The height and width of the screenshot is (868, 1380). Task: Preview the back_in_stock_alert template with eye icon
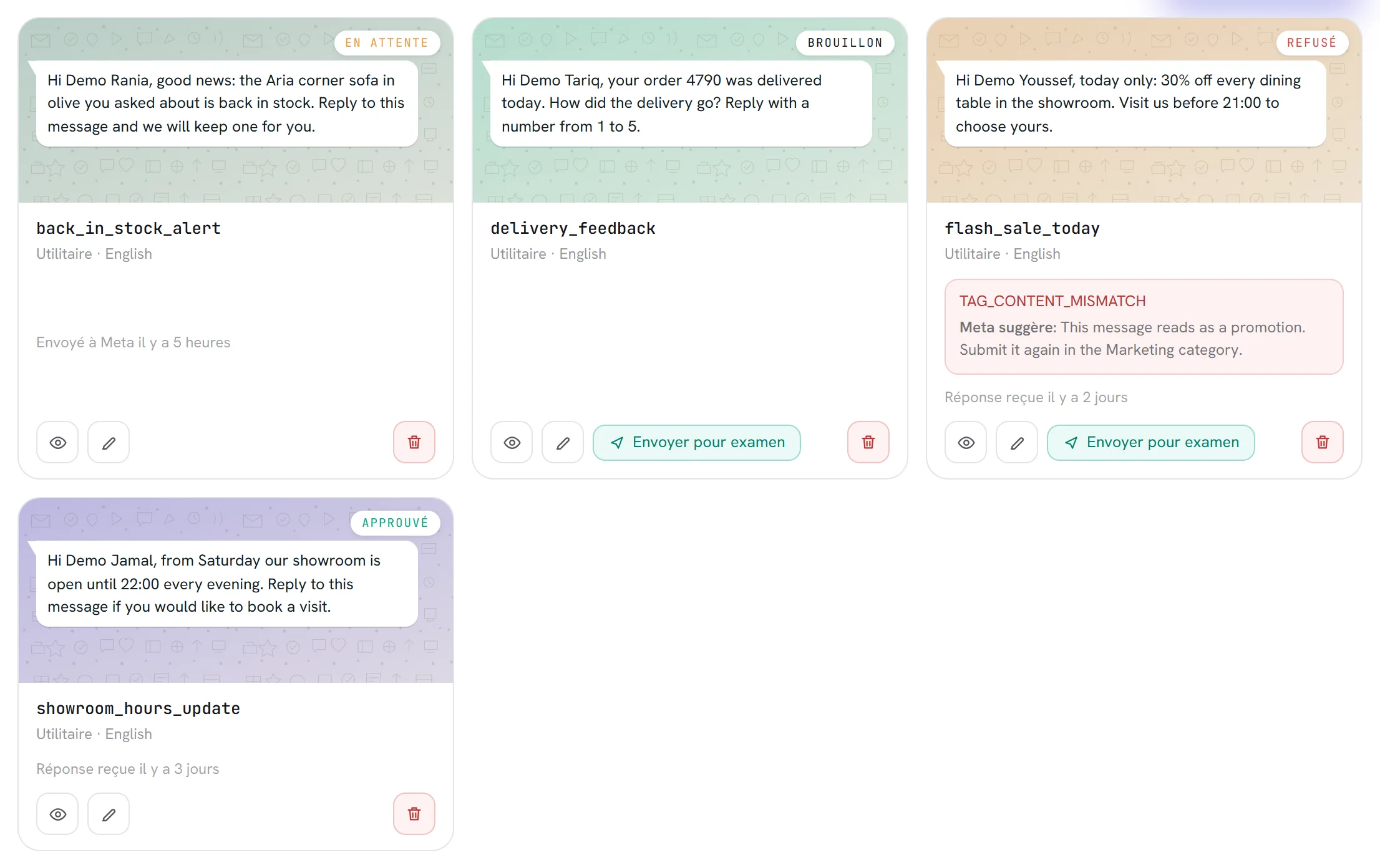coord(57,442)
